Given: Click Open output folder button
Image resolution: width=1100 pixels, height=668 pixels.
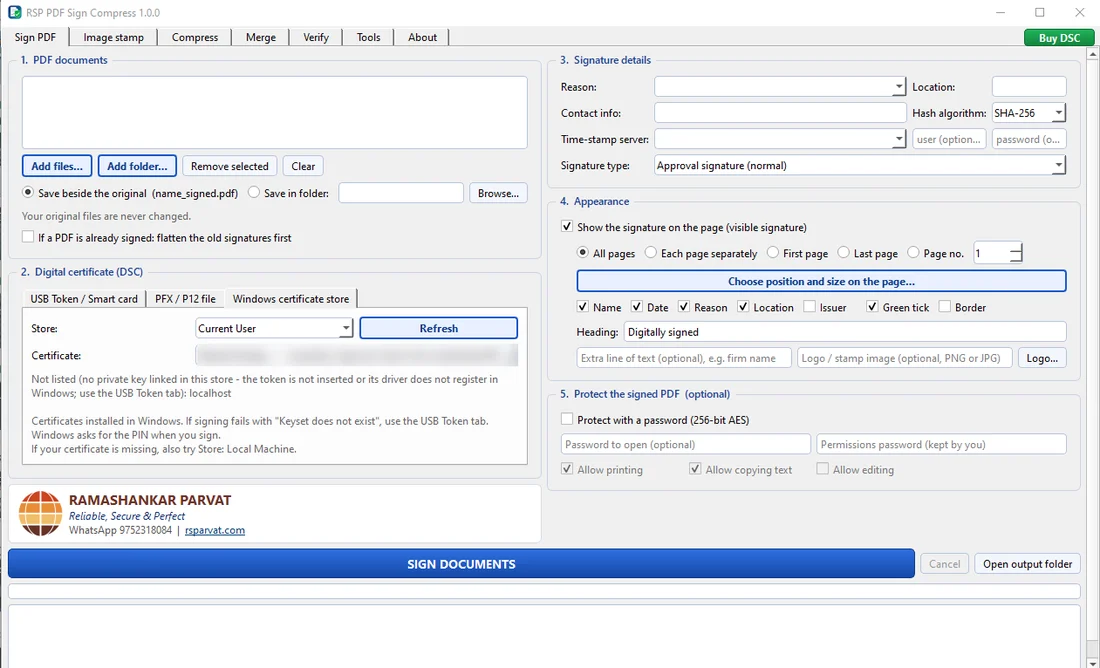Looking at the screenshot, I should pos(1027,564).
